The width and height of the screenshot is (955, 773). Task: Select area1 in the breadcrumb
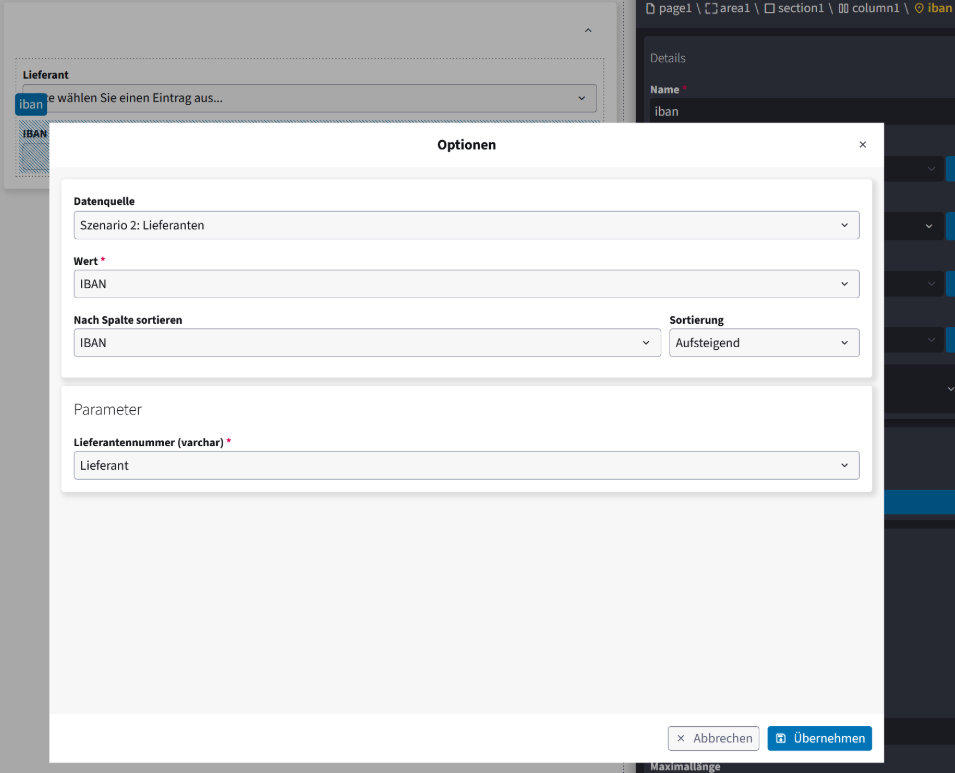tap(735, 8)
